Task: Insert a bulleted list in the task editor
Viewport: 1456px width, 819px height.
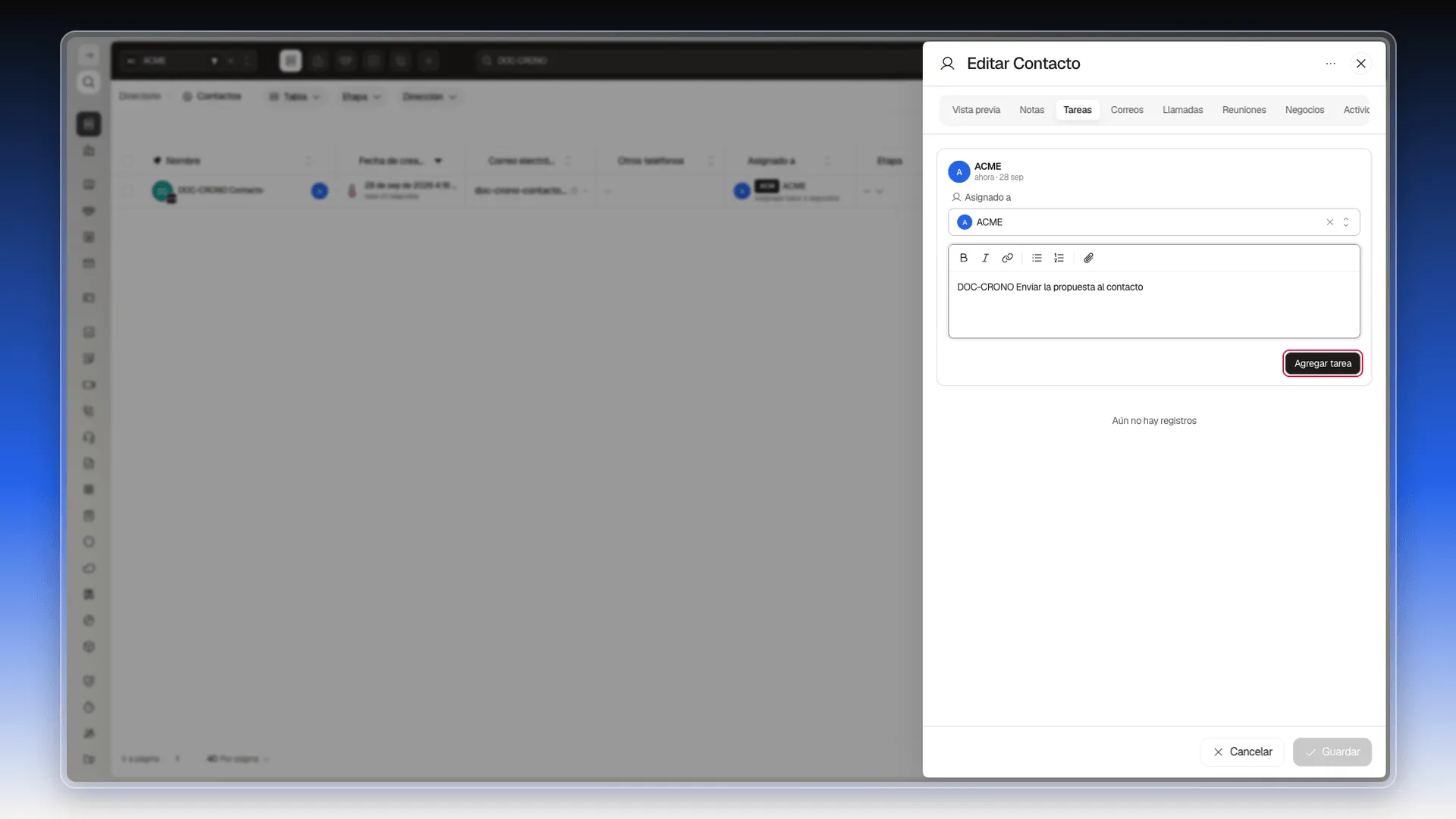Action: pos(1037,258)
